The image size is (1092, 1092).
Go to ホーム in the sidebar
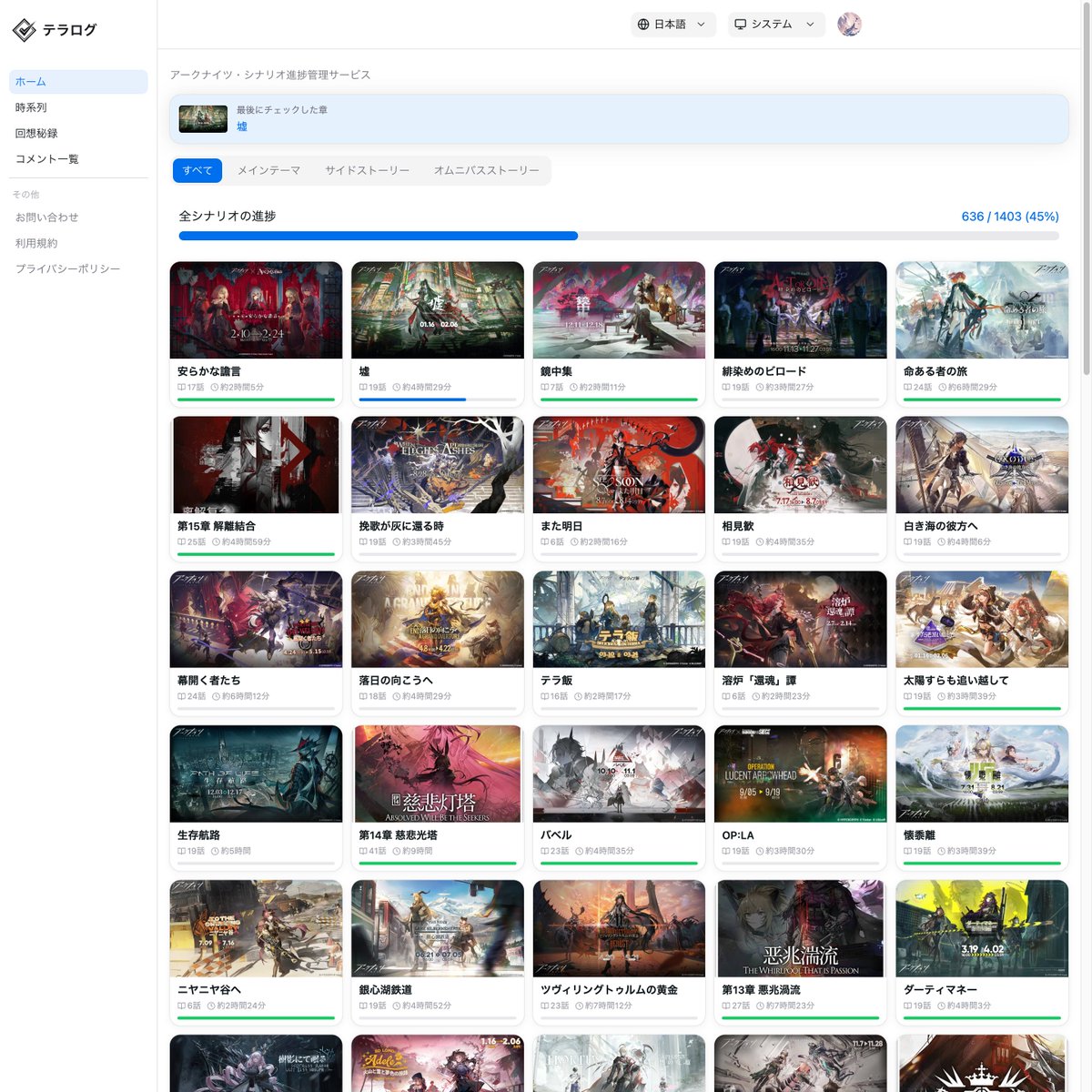[78, 82]
